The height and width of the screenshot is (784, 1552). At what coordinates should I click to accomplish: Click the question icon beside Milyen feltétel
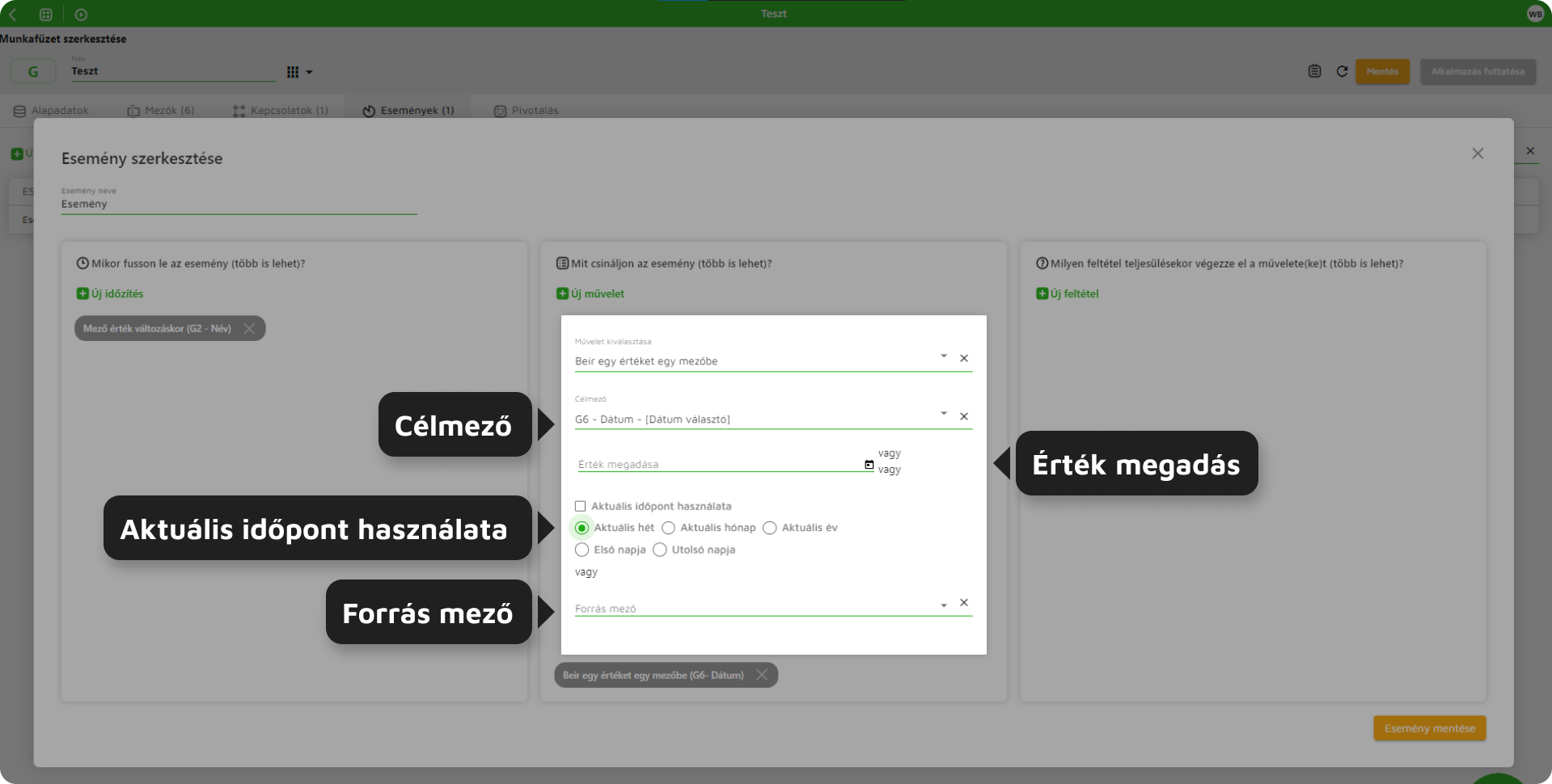[1042, 263]
